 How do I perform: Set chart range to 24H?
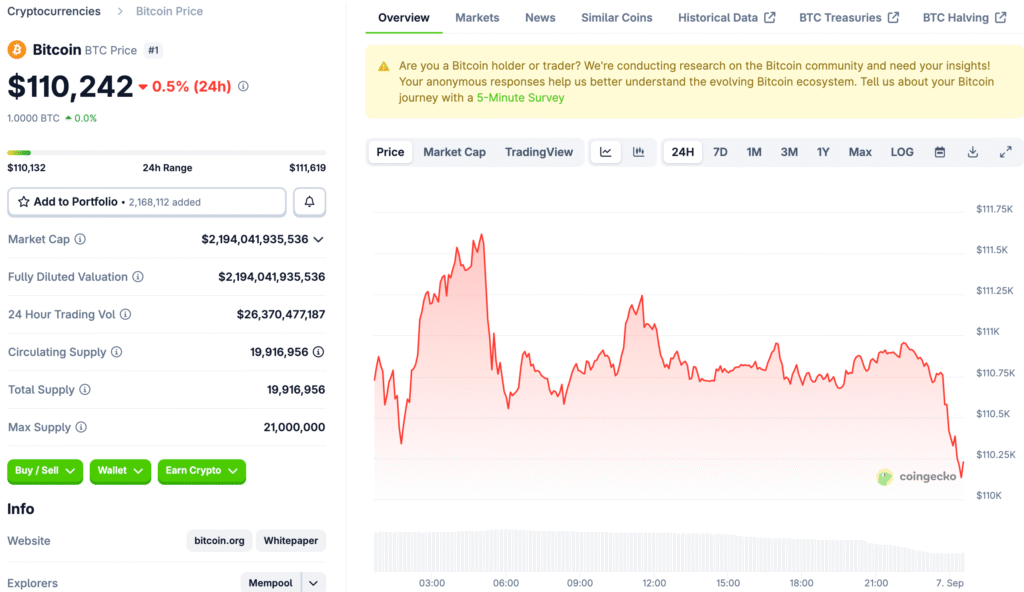coord(682,152)
